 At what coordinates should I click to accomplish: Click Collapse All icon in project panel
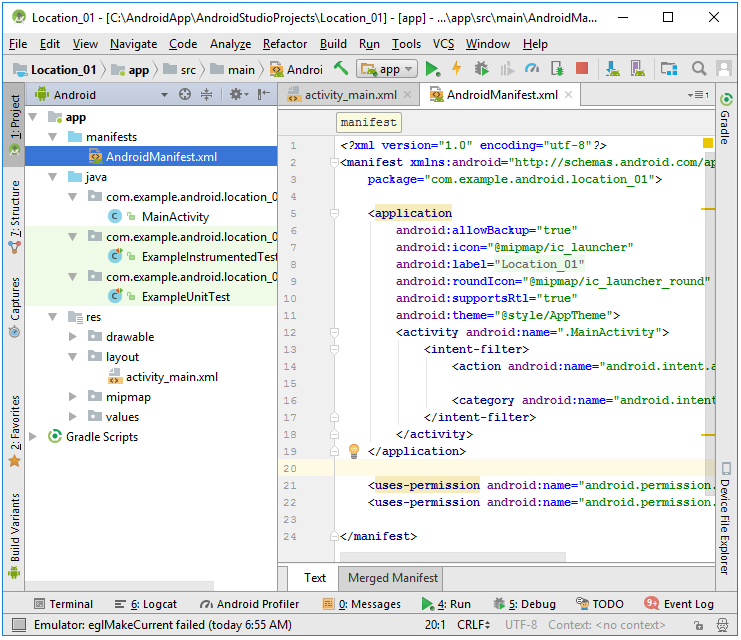click(207, 95)
